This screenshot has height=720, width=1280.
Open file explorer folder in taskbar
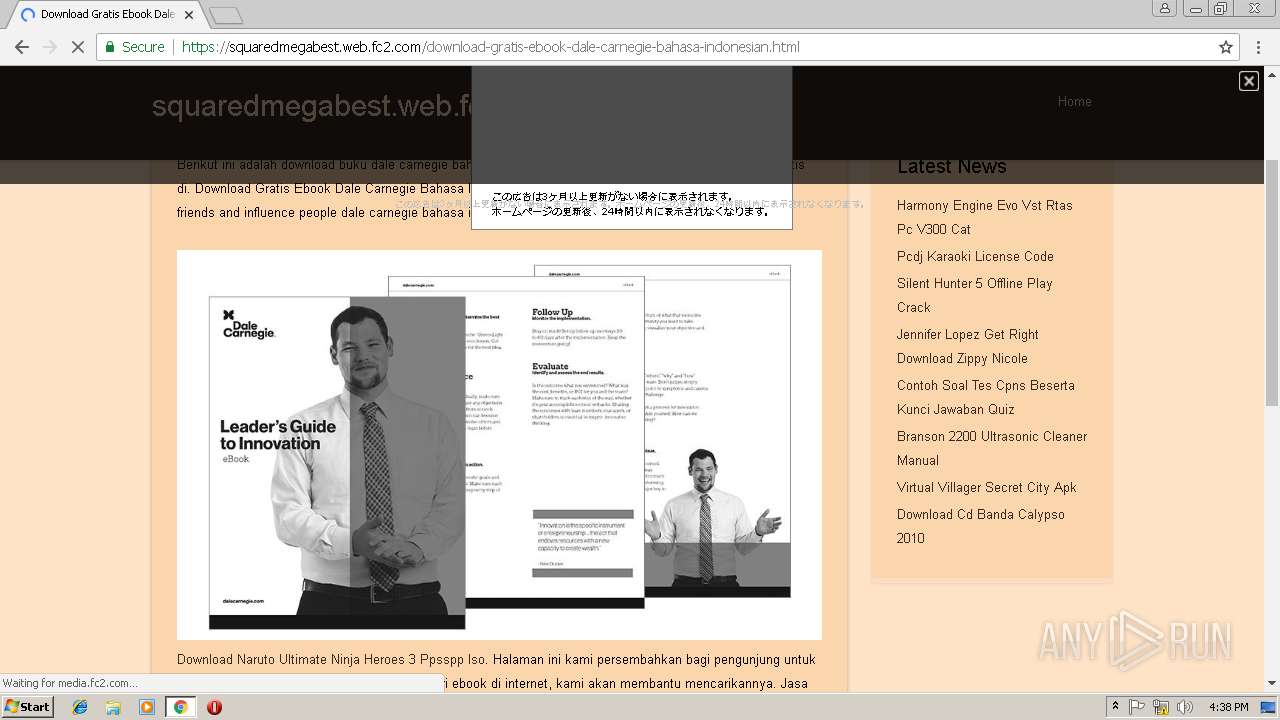[113, 707]
